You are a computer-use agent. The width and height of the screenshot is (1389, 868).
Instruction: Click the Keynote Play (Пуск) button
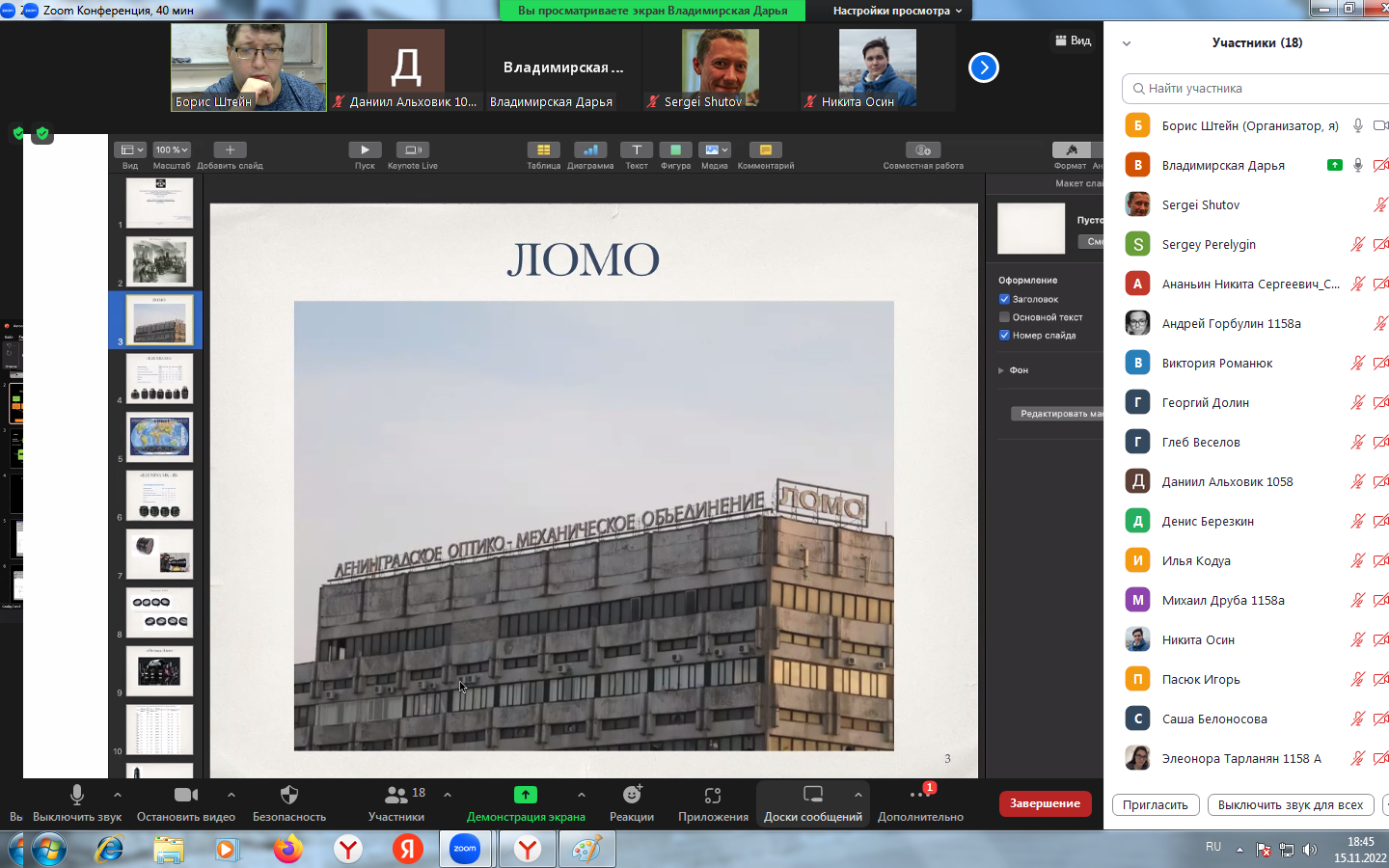[365, 149]
